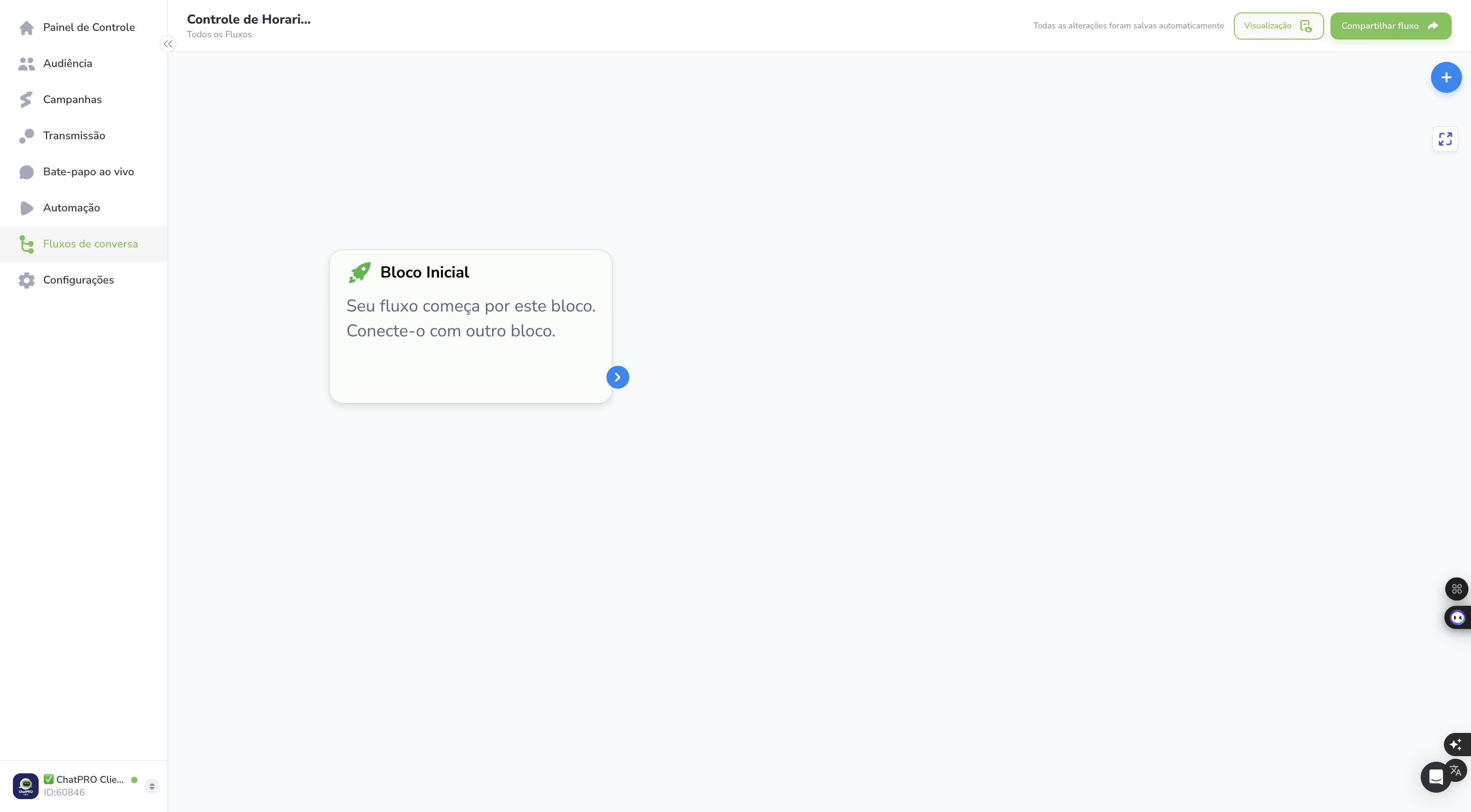Open the support chat bubble widget

[1435, 777]
